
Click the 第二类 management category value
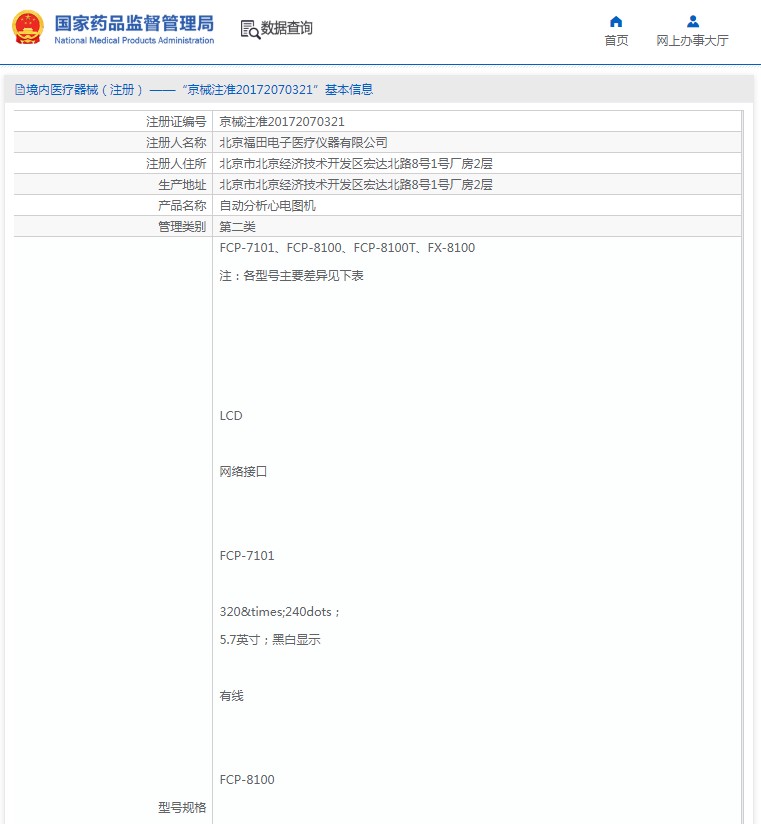pos(237,226)
